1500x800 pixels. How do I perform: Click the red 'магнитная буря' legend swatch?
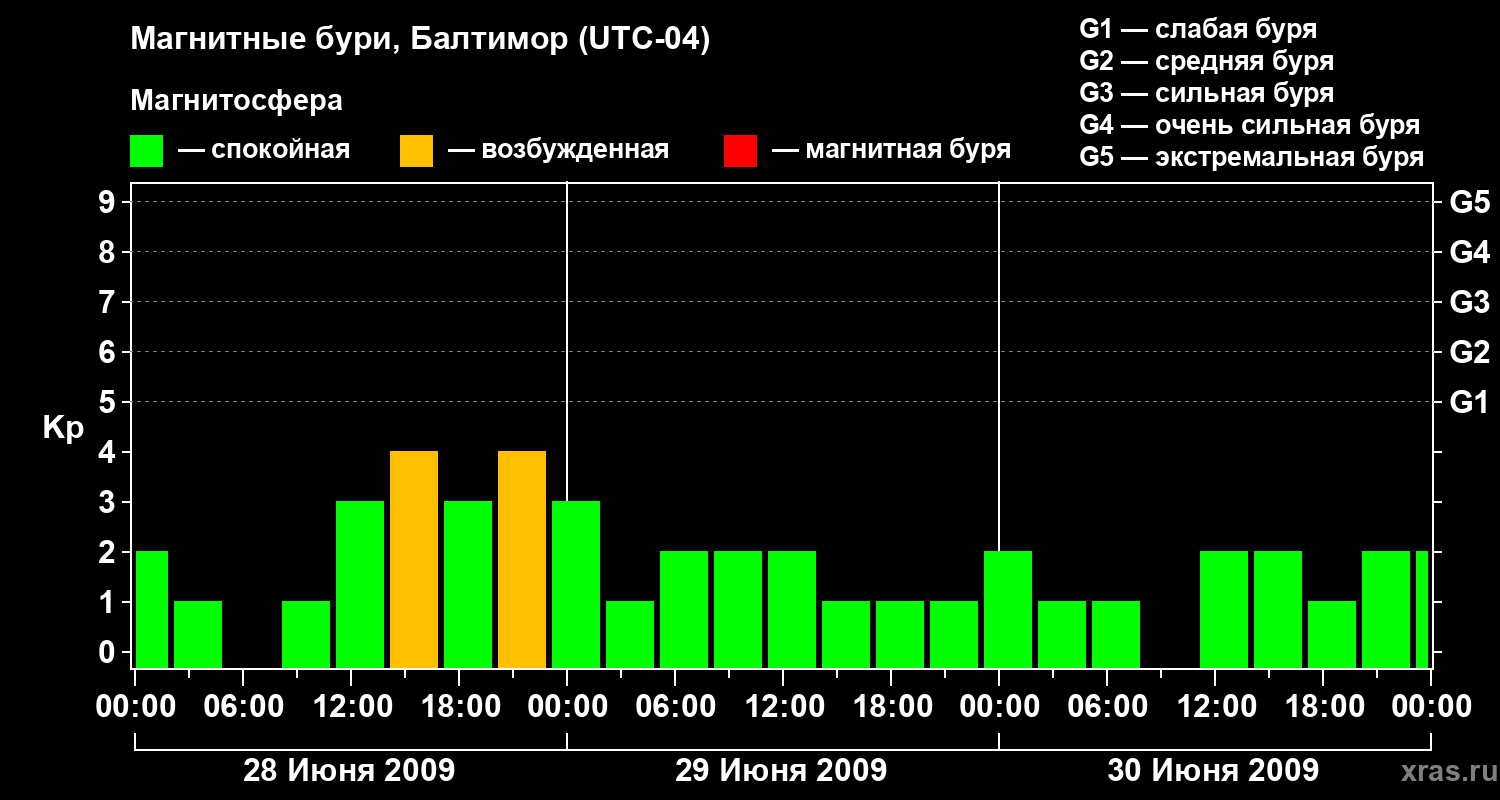(741, 151)
